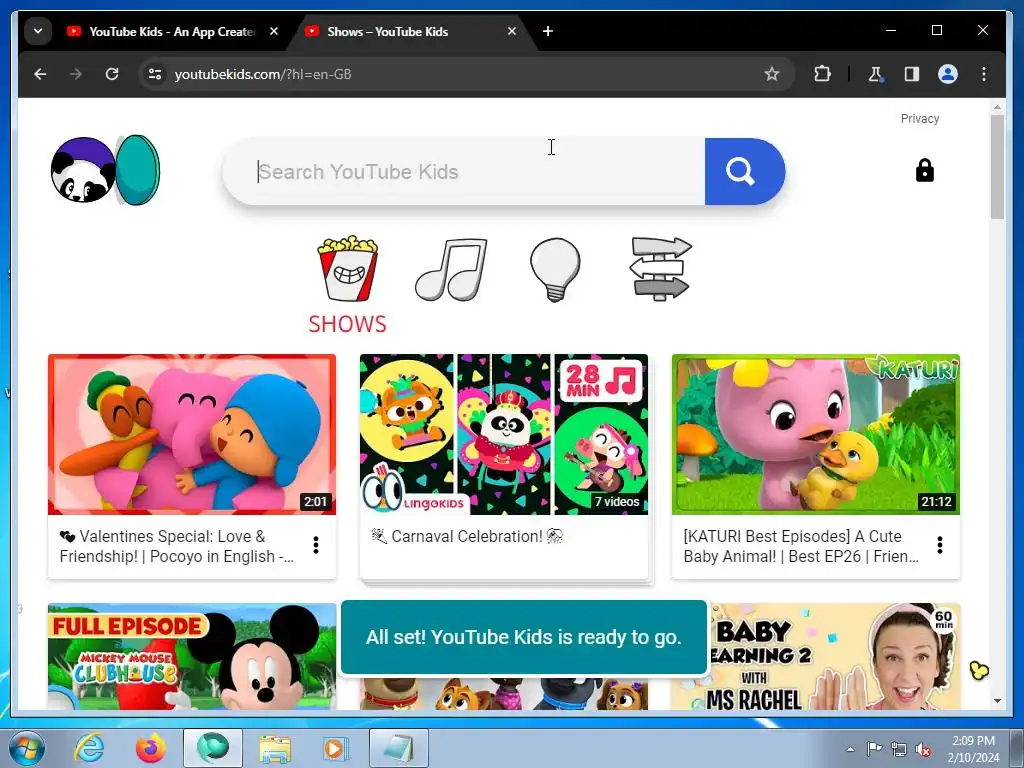
Task: Click the panda profile avatar
Action: [x=83, y=170]
